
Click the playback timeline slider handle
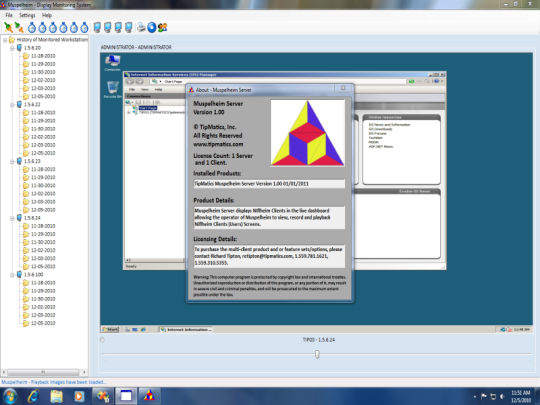[317, 354]
